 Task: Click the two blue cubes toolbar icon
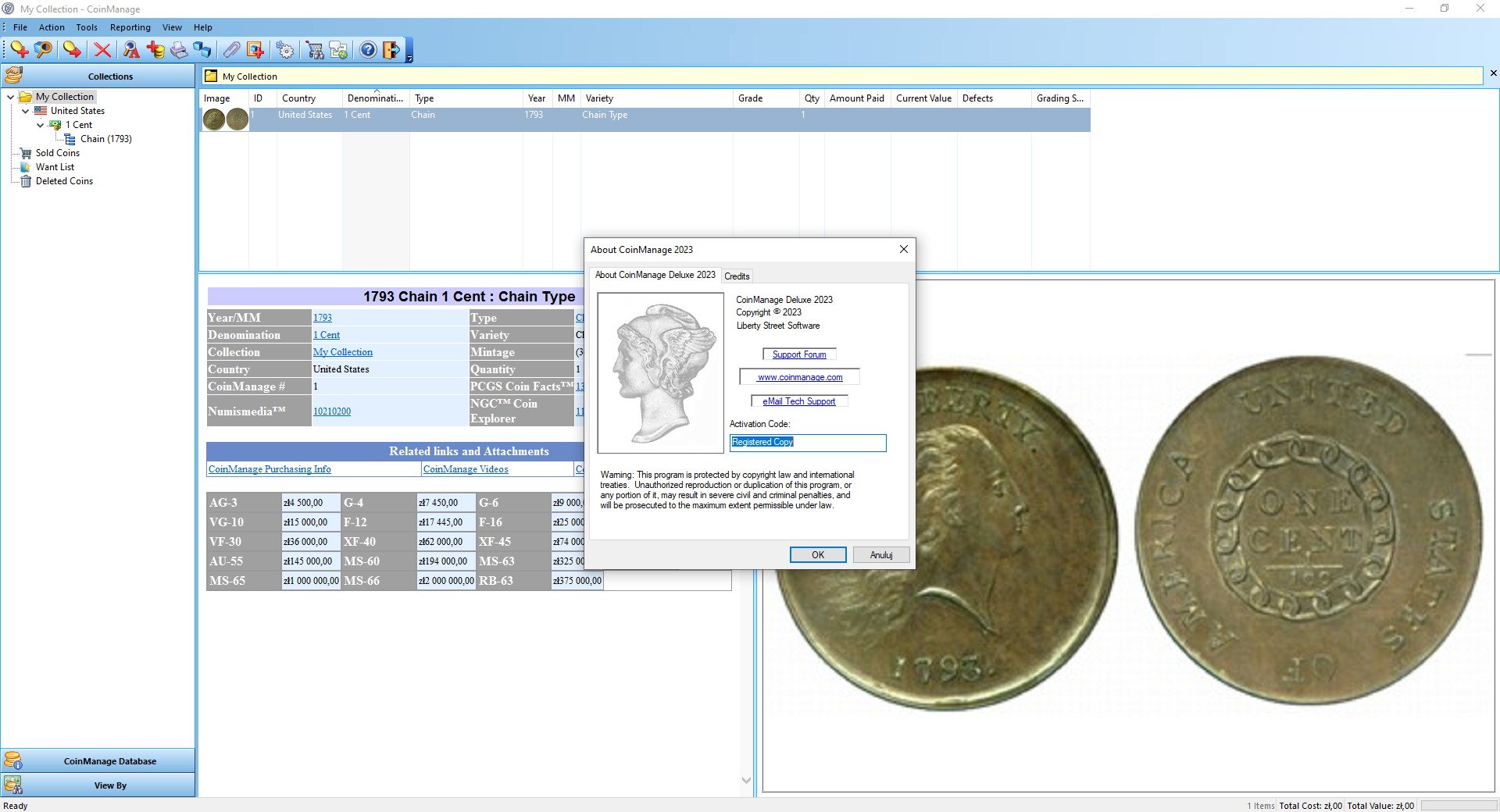[202, 50]
